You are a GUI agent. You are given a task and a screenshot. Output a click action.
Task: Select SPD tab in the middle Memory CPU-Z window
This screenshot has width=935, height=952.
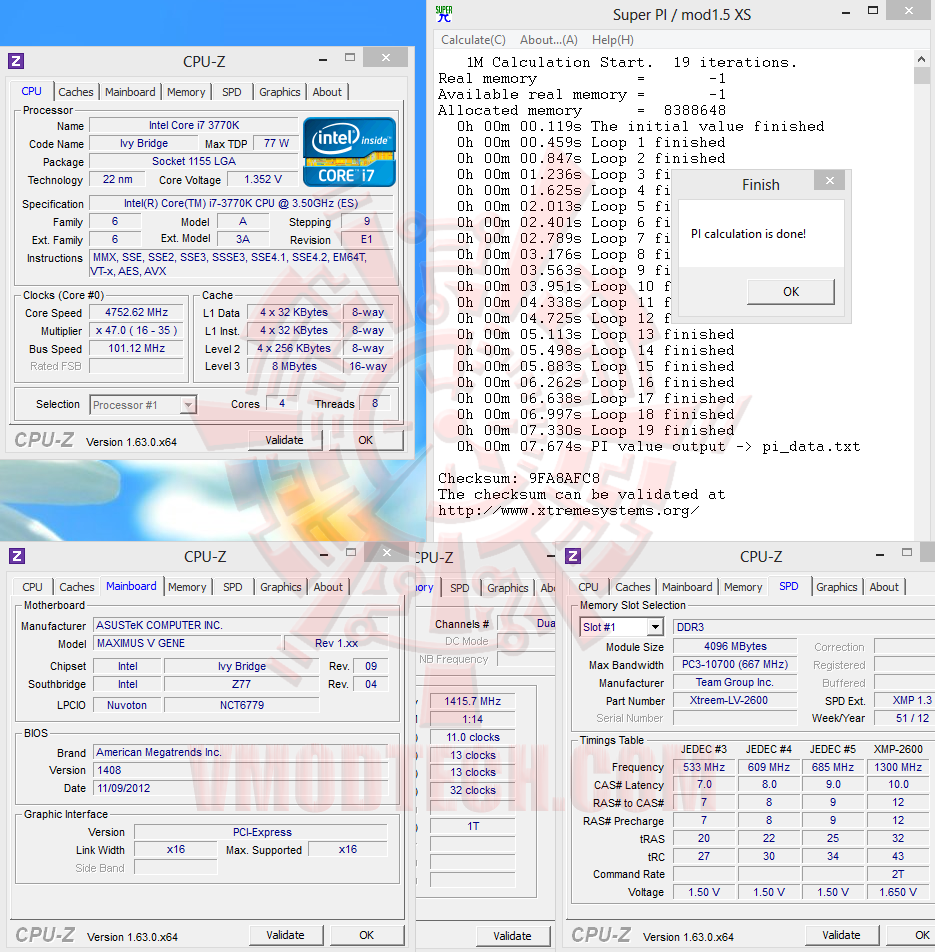click(x=460, y=588)
